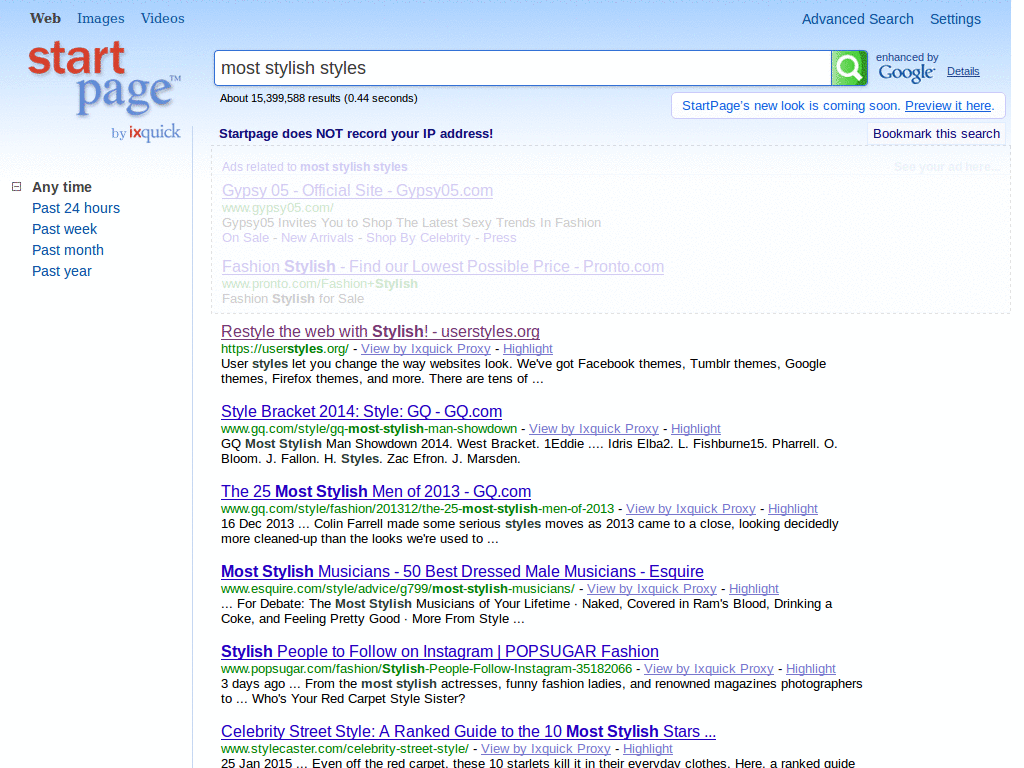Open Most Stylish Musicians Esquire result
The width and height of the screenshot is (1024, 768).
pos(462,571)
